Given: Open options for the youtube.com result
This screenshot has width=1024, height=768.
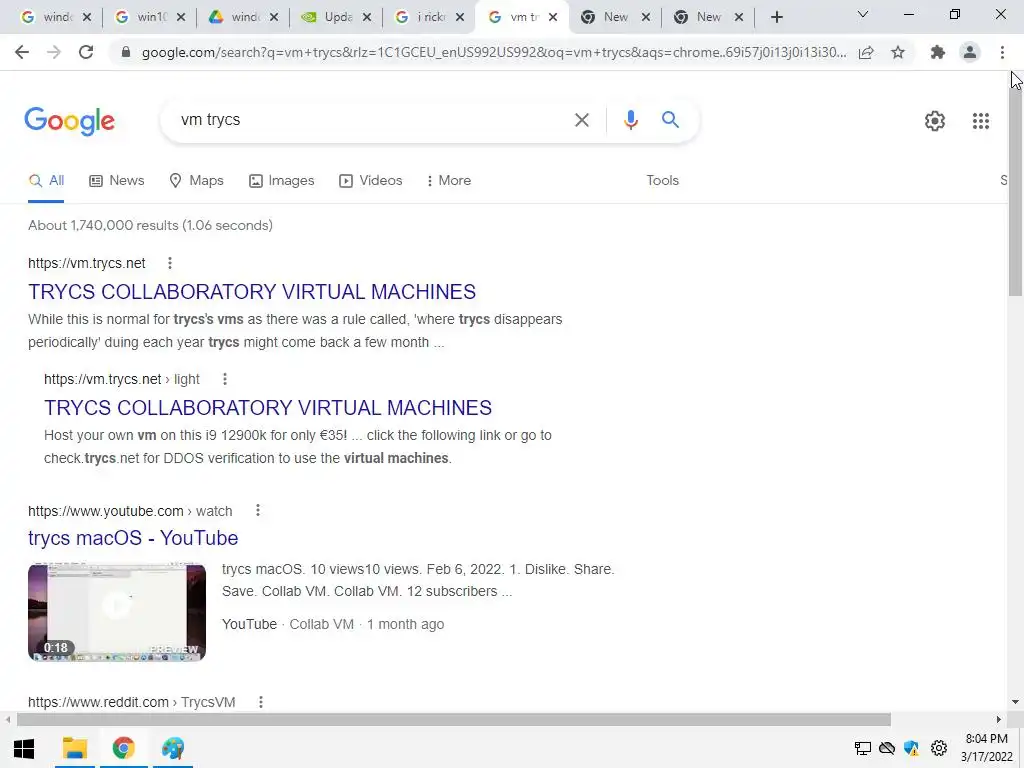Looking at the screenshot, I should [258, 511].
